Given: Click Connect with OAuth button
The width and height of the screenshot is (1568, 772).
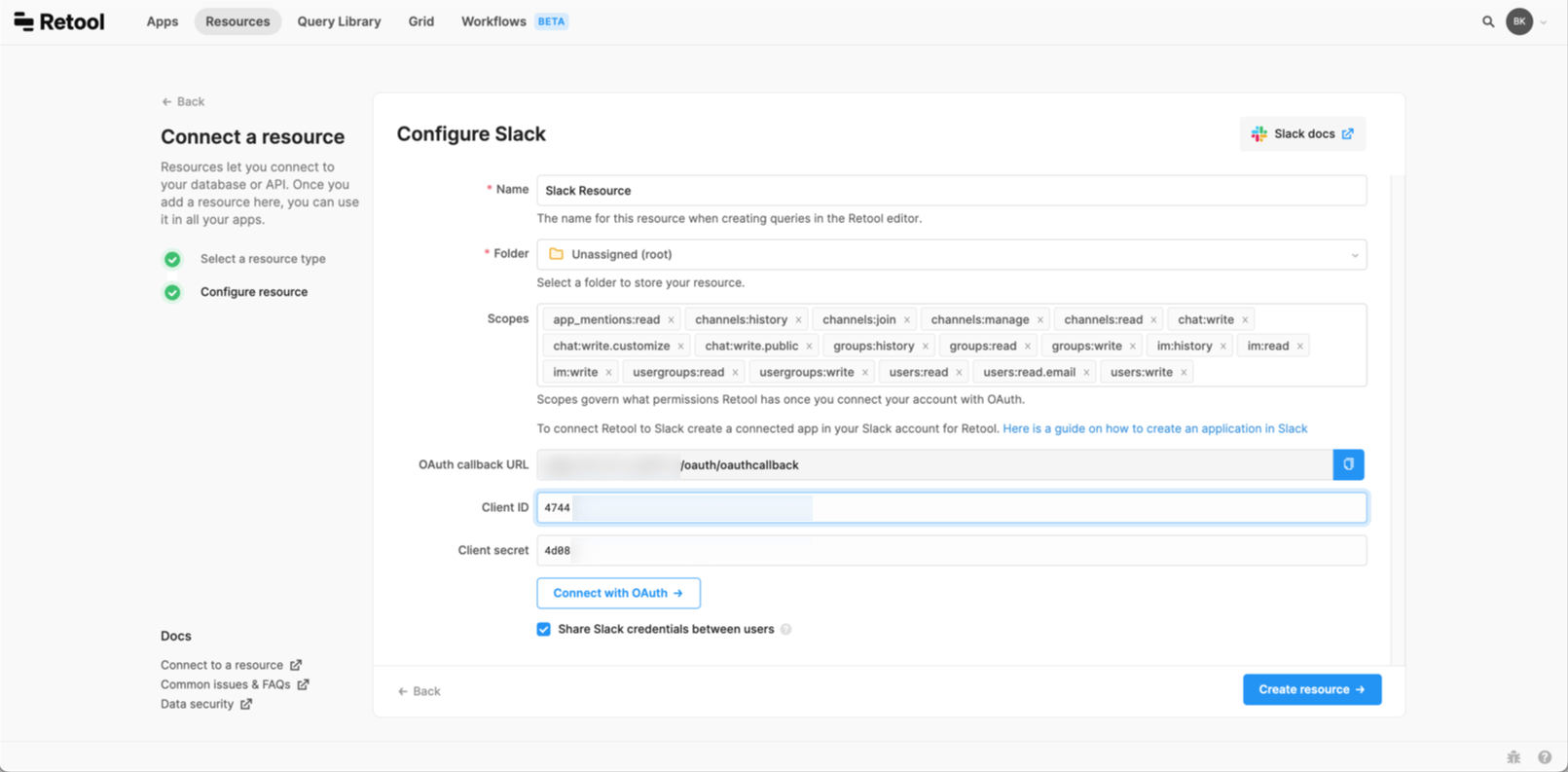Looking at the screenshot, I should (618, 593).
